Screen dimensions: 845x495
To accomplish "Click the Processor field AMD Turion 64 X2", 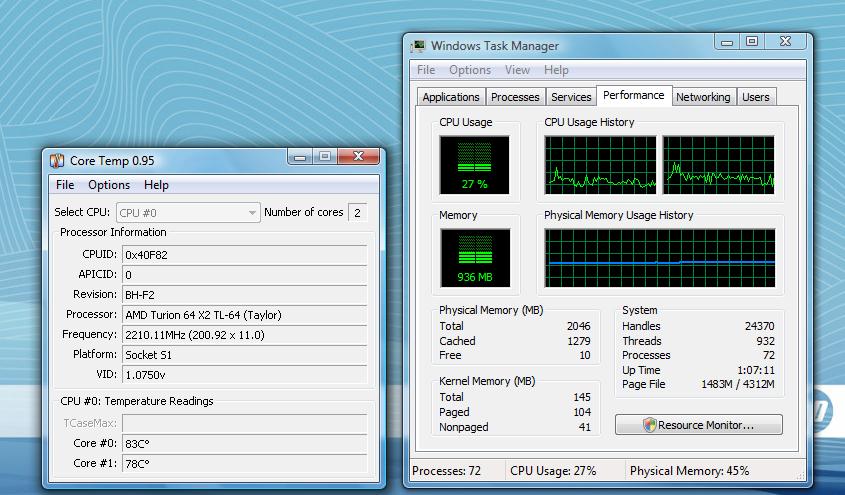I will pyautogui.click(x=245, y=315).
